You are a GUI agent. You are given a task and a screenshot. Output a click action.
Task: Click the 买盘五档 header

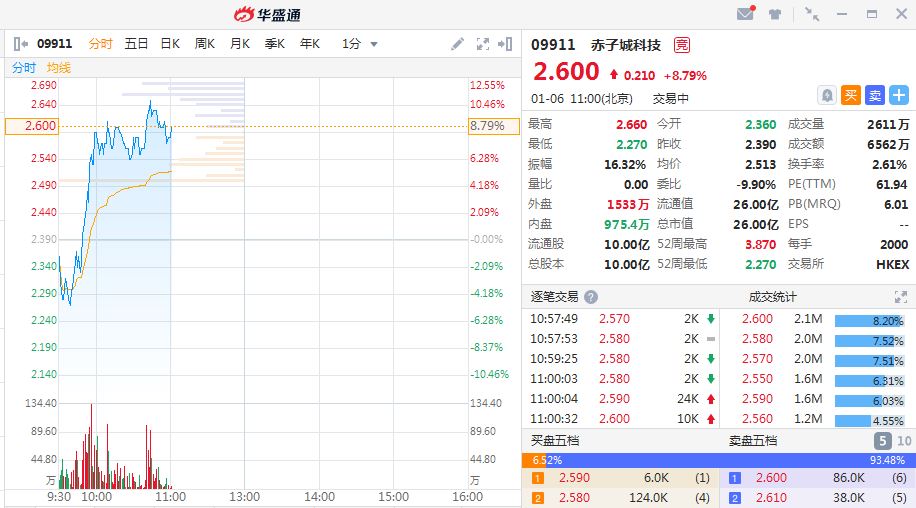click(x=554, y=441)
